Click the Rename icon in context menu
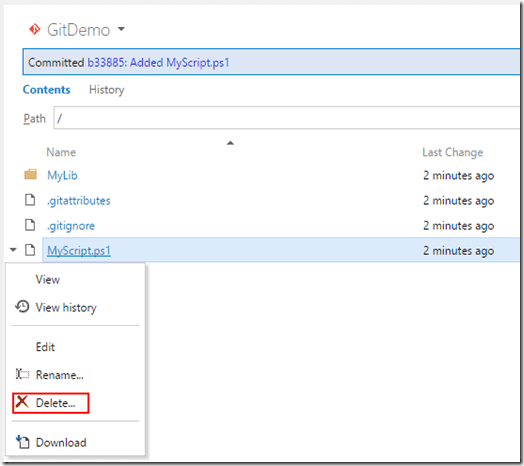Viewport: 524px width, 466px height. [x=22, y=374]
